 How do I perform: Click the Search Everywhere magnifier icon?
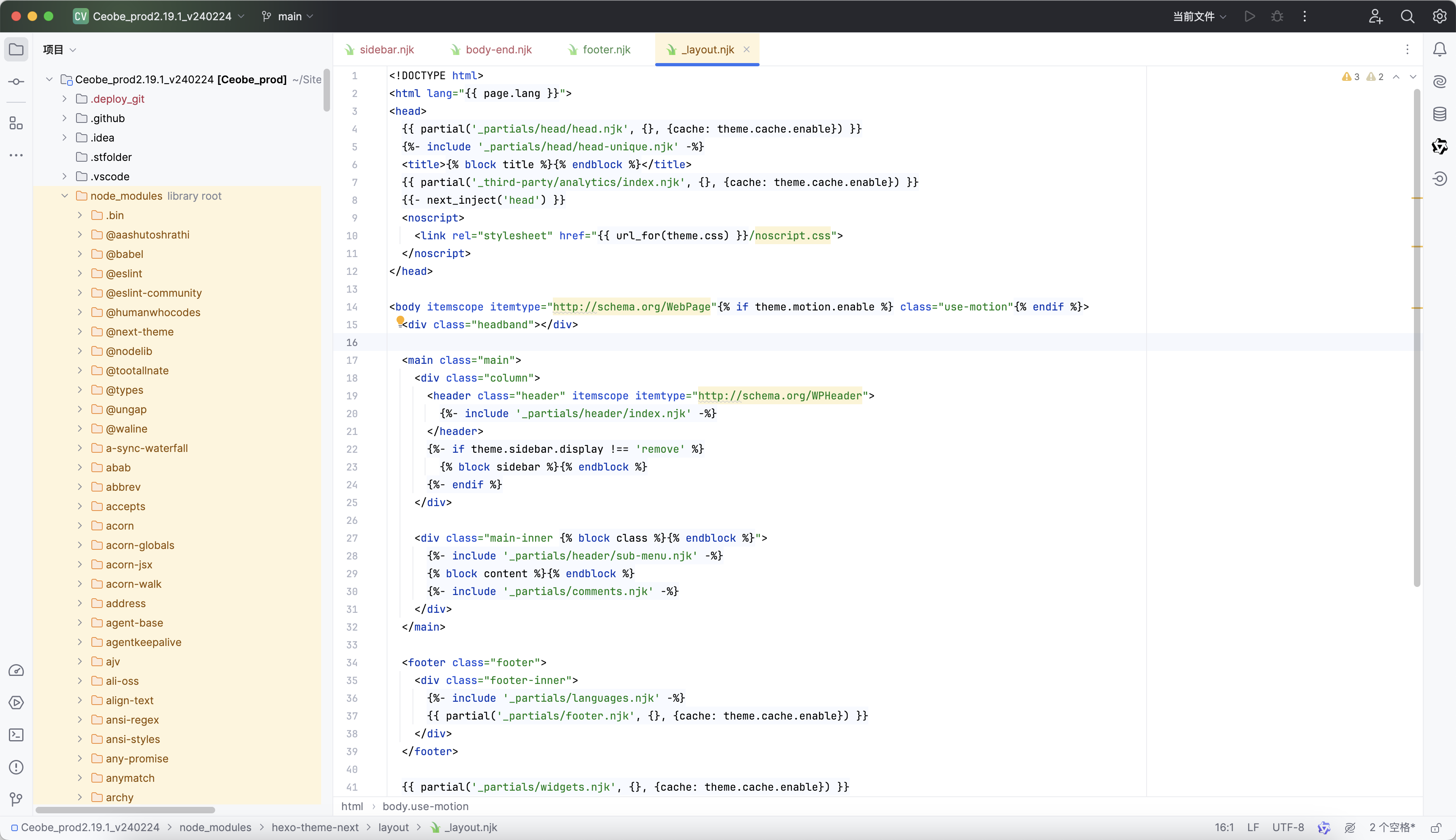tap(1407, 17)
